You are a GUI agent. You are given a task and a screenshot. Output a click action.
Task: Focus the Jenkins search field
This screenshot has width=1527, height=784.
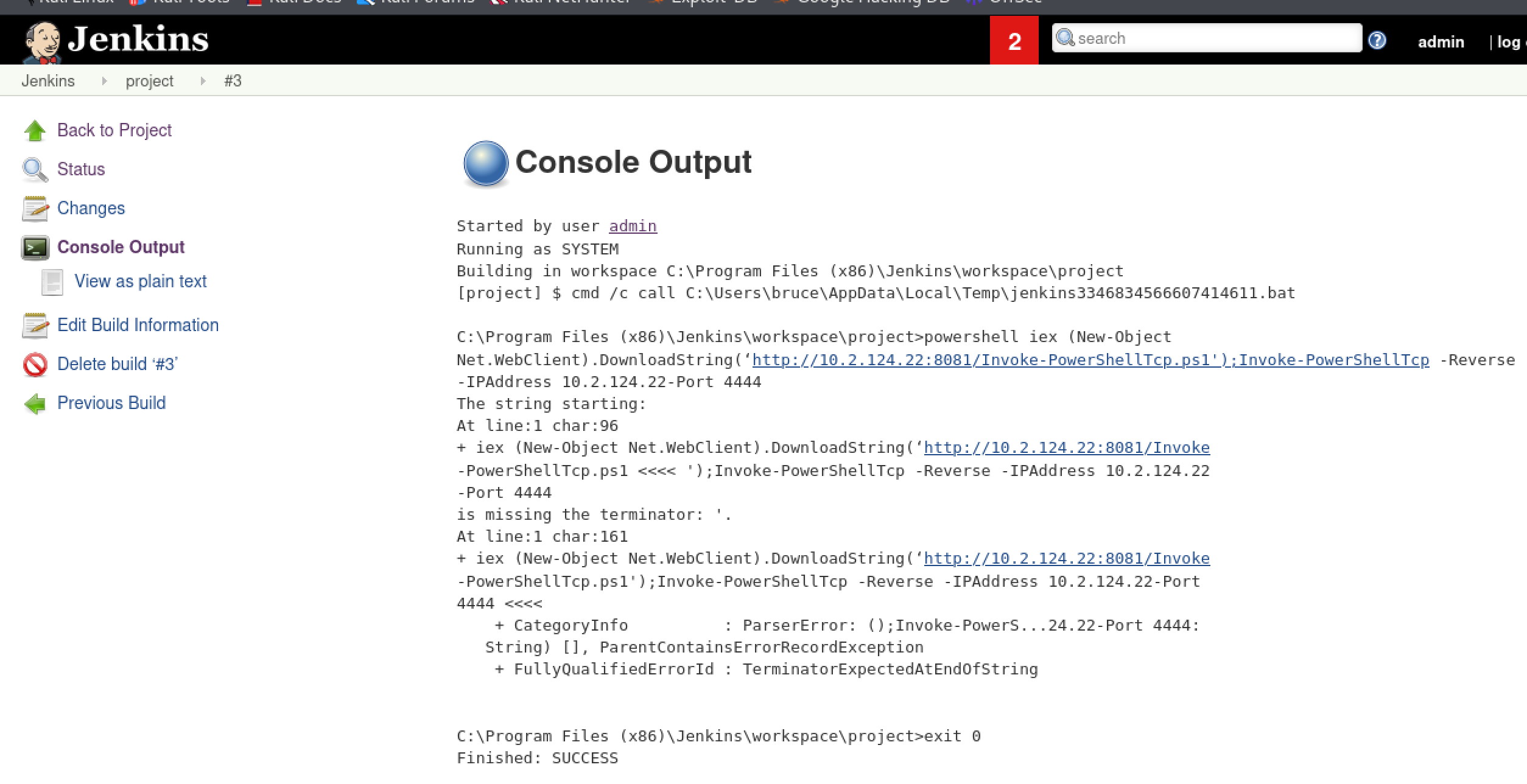coord(1212,38)
